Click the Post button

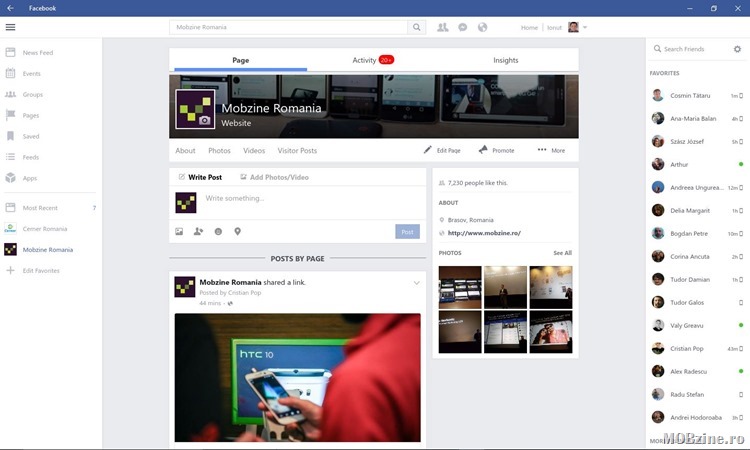[408, 232]
